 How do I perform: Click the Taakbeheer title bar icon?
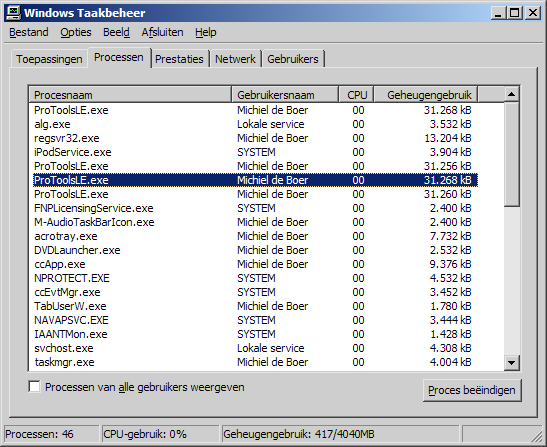pos(14,13)
